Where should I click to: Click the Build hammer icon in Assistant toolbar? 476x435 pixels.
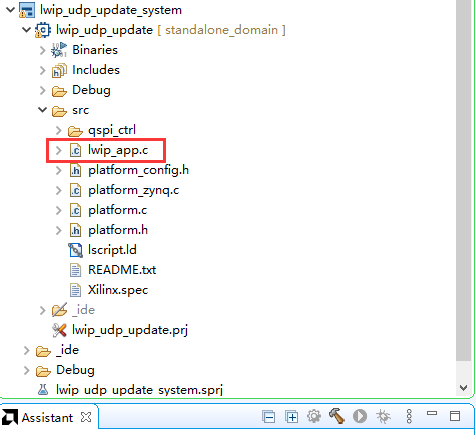point(337,416)
